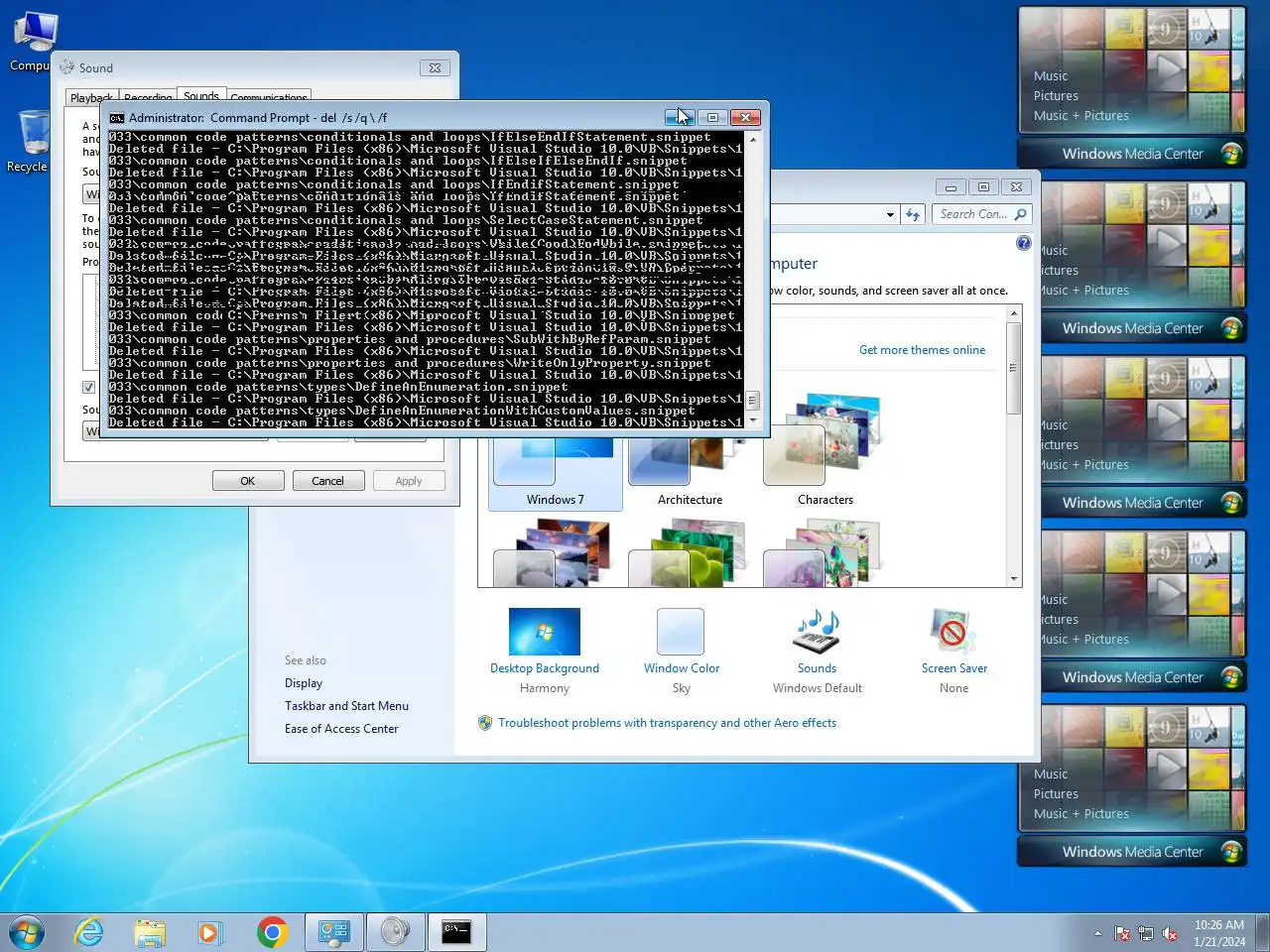
Task: Switch to the Communications tab
Action: pyautogui.click(x=269, y=97)
